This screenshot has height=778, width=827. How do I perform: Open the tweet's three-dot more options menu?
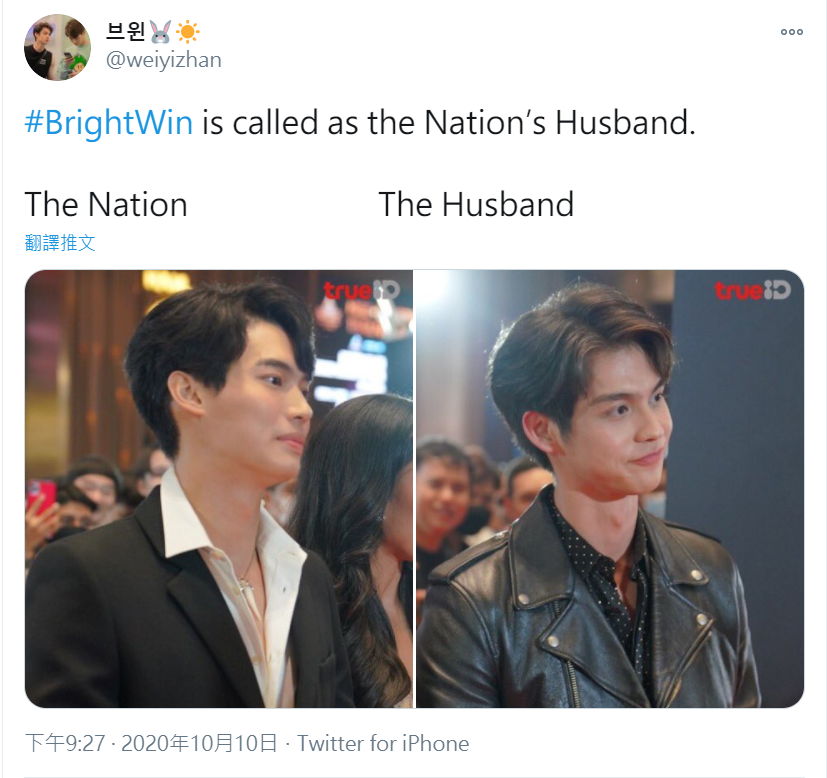(x=792, y=32)
